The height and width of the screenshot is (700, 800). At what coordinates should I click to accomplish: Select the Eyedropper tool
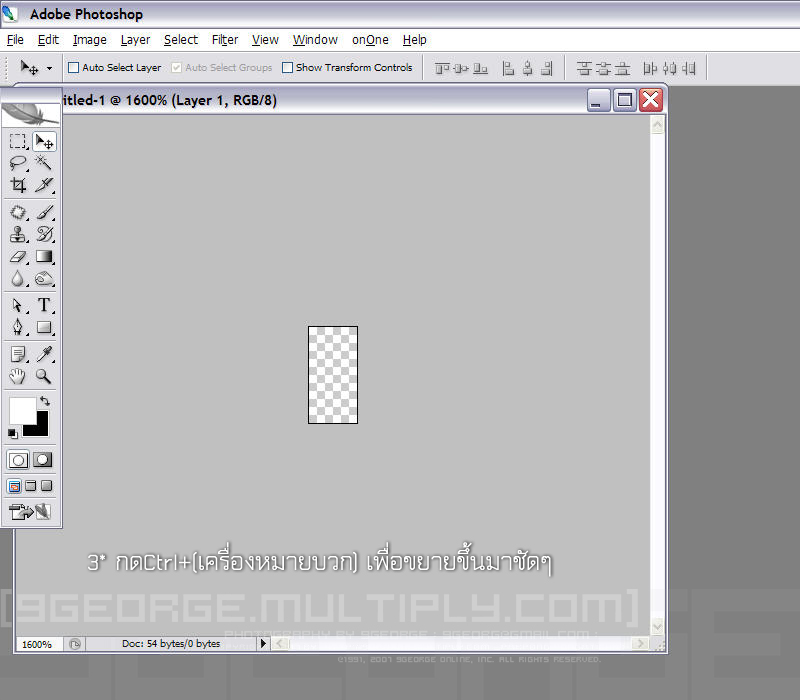(44, 354)
